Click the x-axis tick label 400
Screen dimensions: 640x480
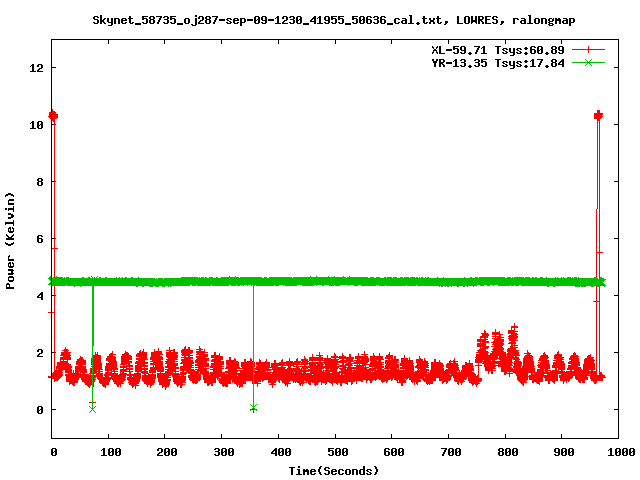(281, 452)
